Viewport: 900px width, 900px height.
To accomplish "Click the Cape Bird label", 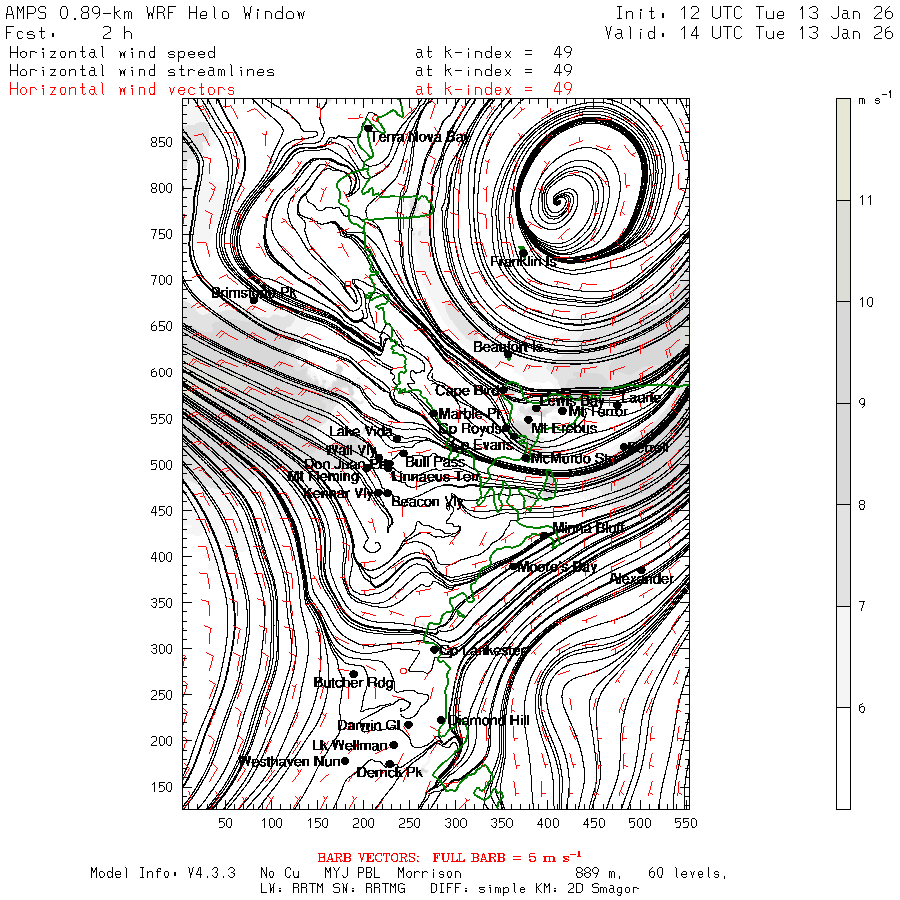I will coord(467,391).
